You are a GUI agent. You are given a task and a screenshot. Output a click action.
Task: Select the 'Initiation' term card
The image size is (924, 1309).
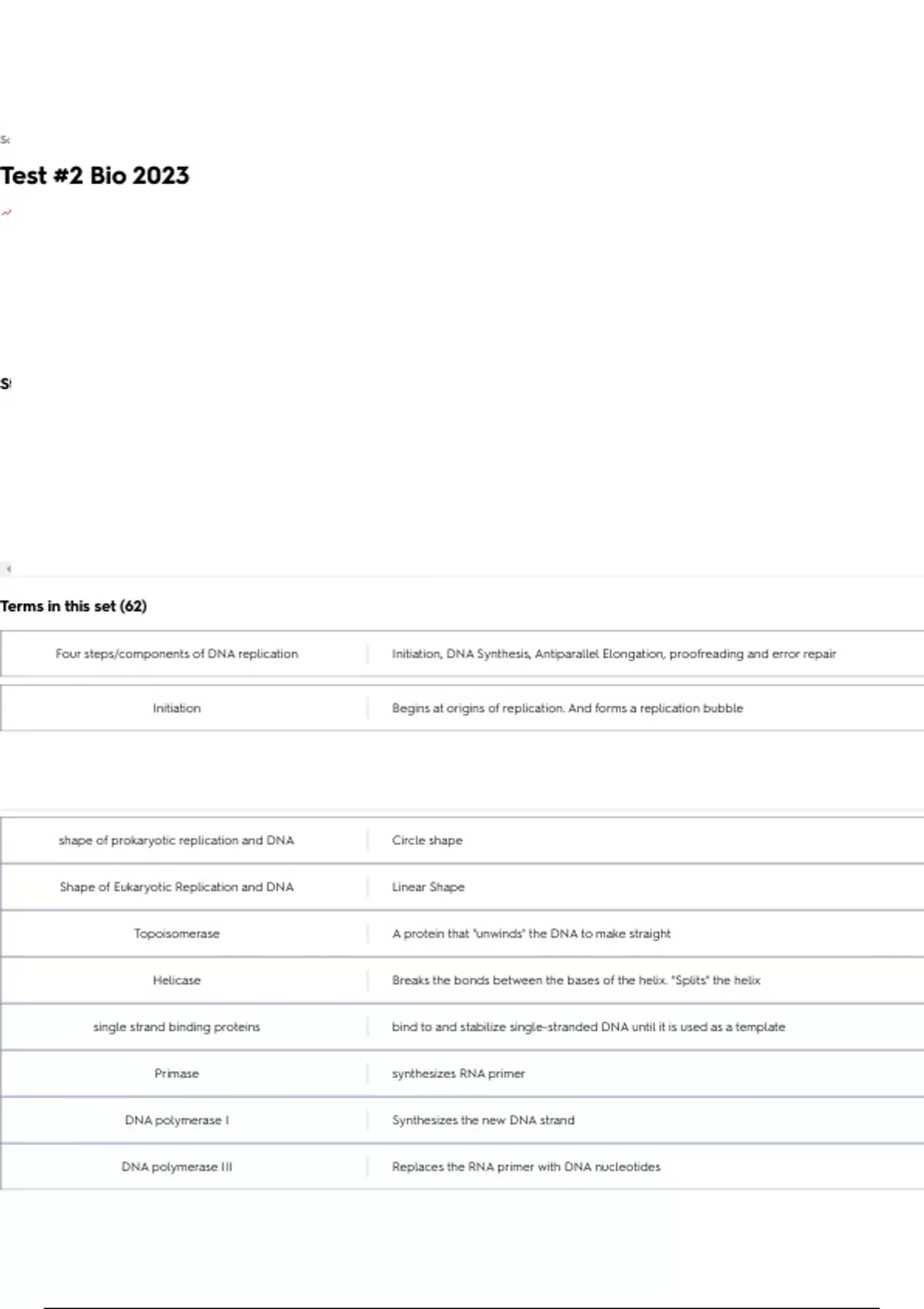pyautogui.click(x=176, y=708)
